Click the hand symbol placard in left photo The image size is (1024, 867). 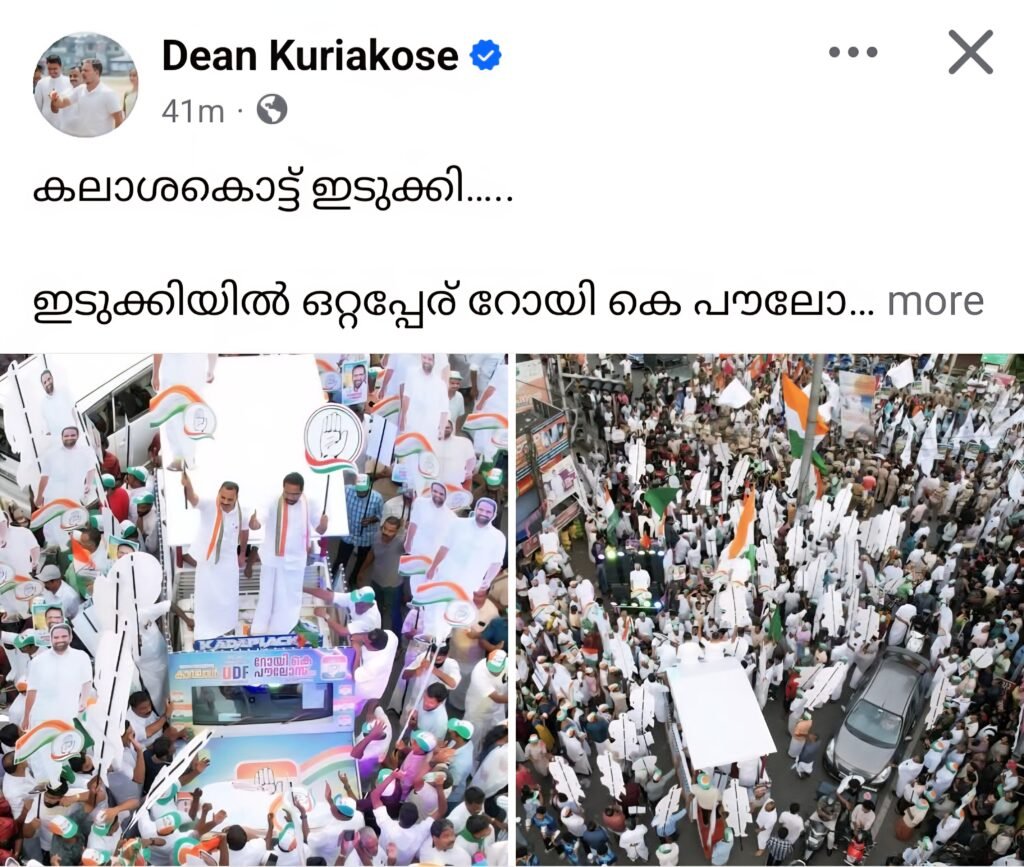tap(334, 436)
